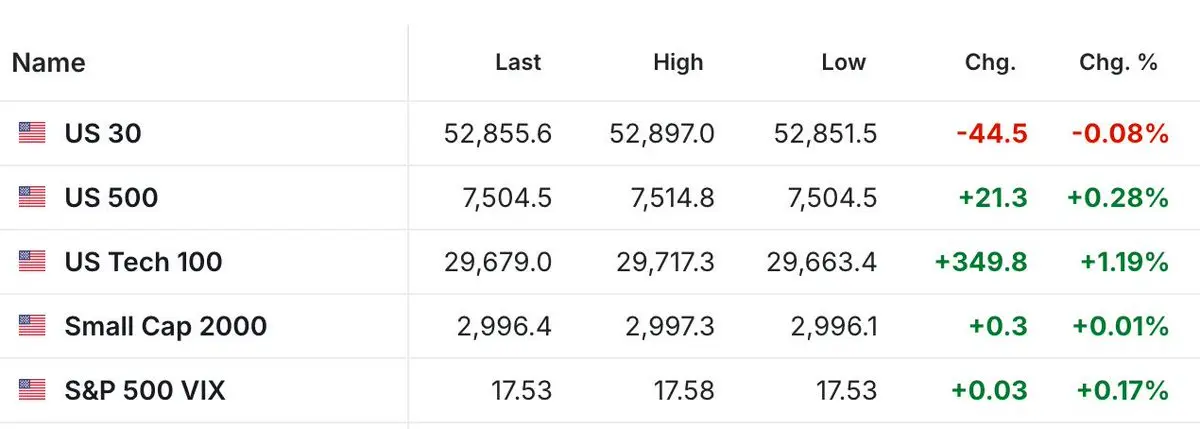1200x429 pixels.
Task: Sort by the Chg. column header
Action: click(x=991, y=62)
